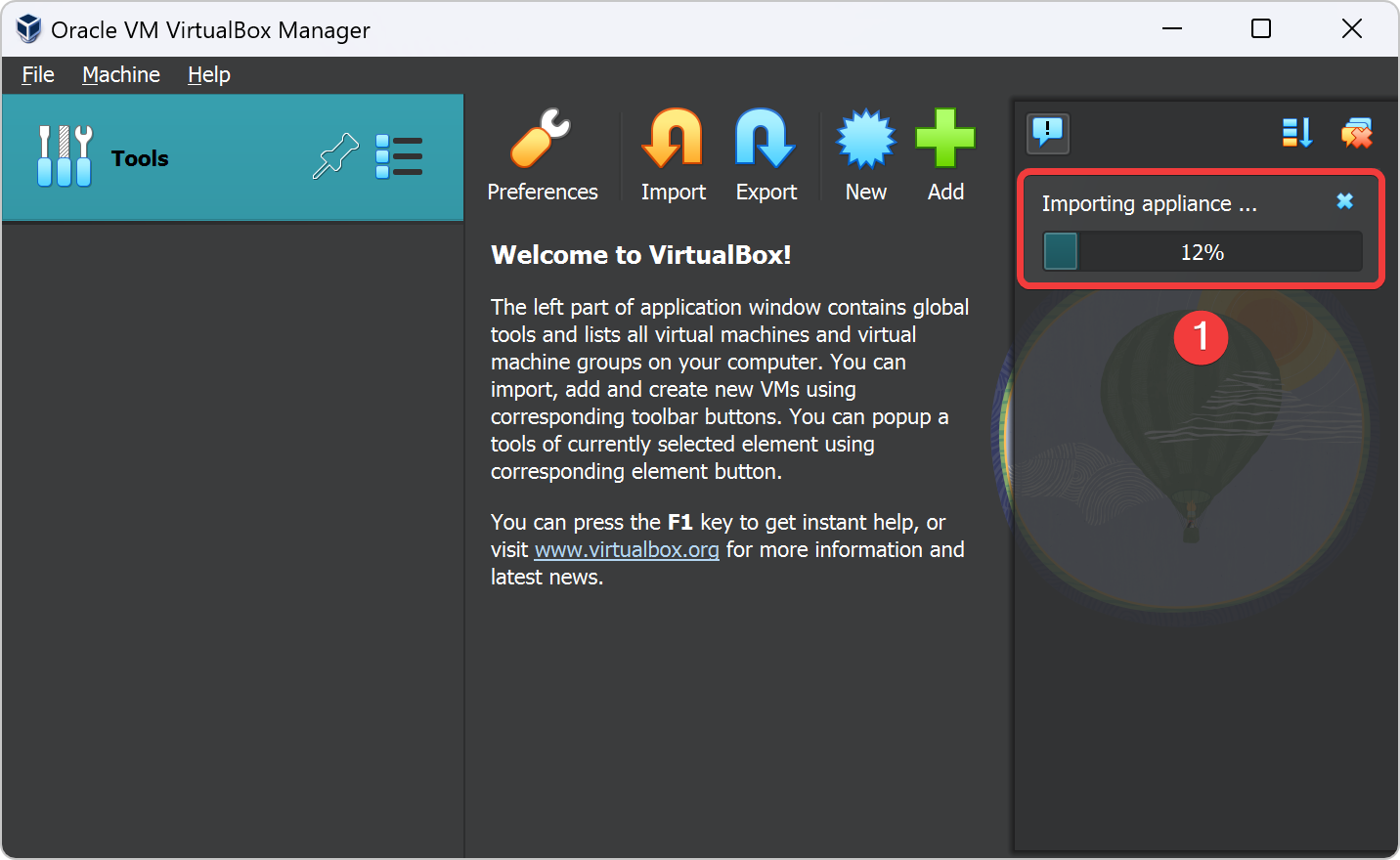Maximize the VirtualBox Manager window
The height and width of the screenshot is (860, 1400).
pos(1261,28)
